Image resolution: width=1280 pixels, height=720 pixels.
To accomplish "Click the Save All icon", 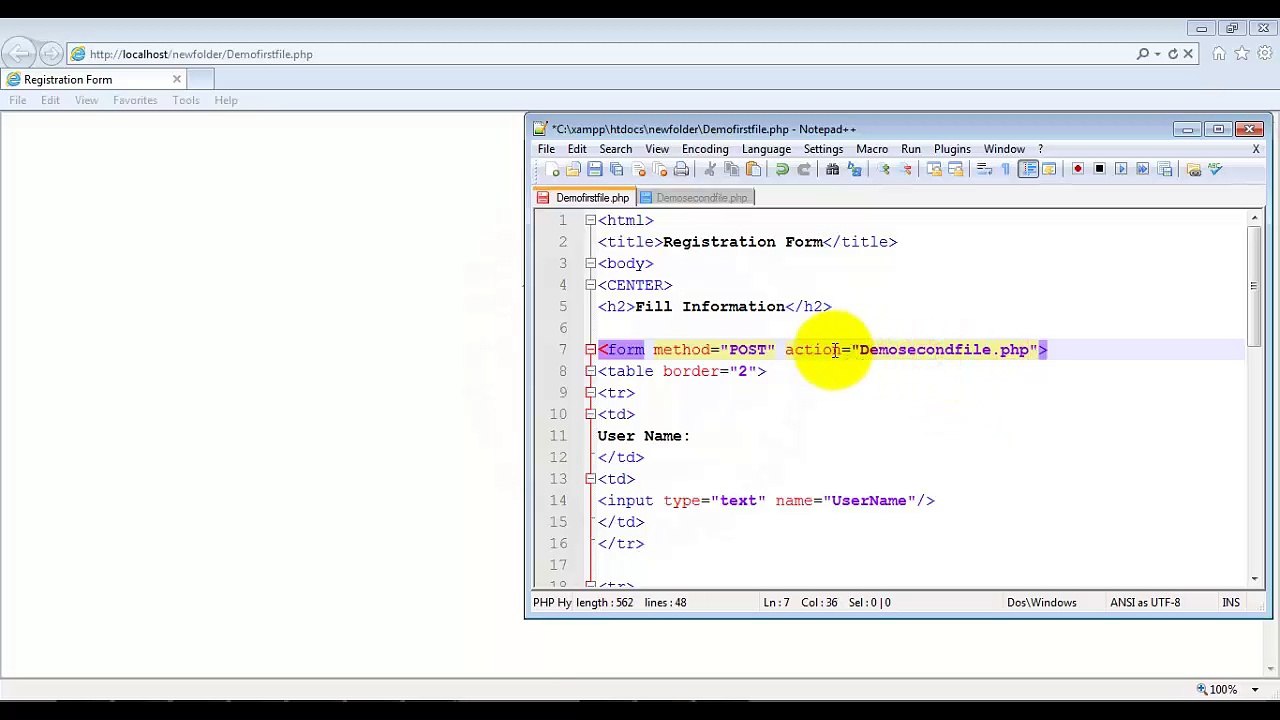I will click(x=616, y=170).
